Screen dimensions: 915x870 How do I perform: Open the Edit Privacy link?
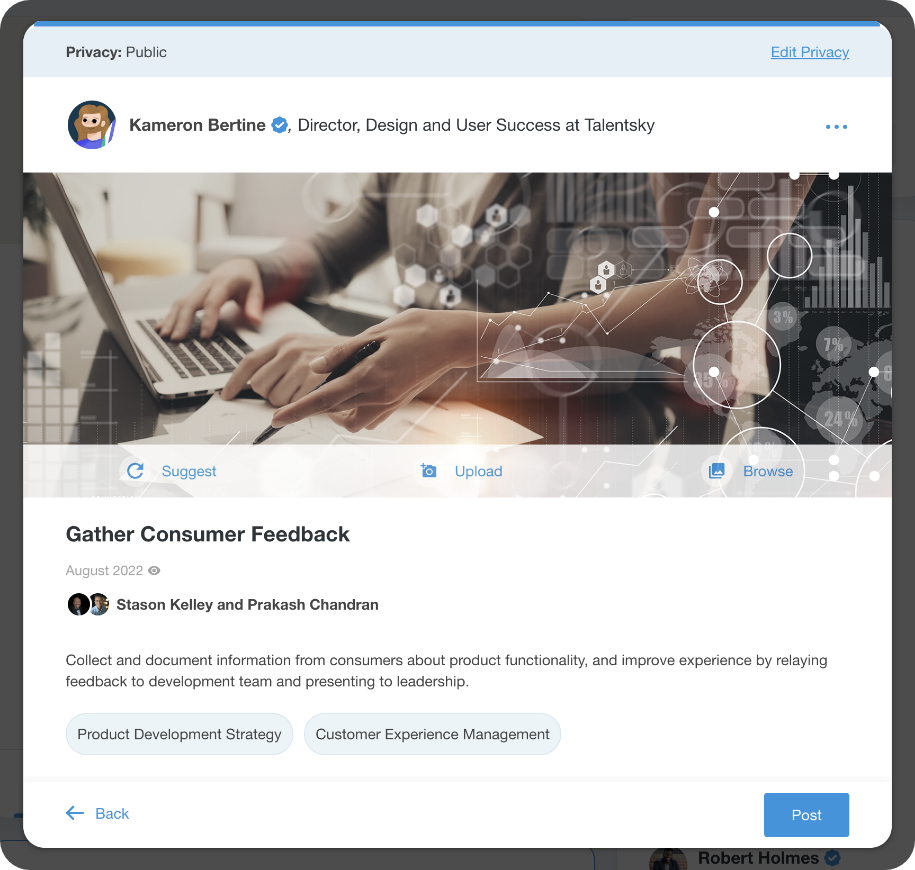pyautogui.click(x=809, y=52)
